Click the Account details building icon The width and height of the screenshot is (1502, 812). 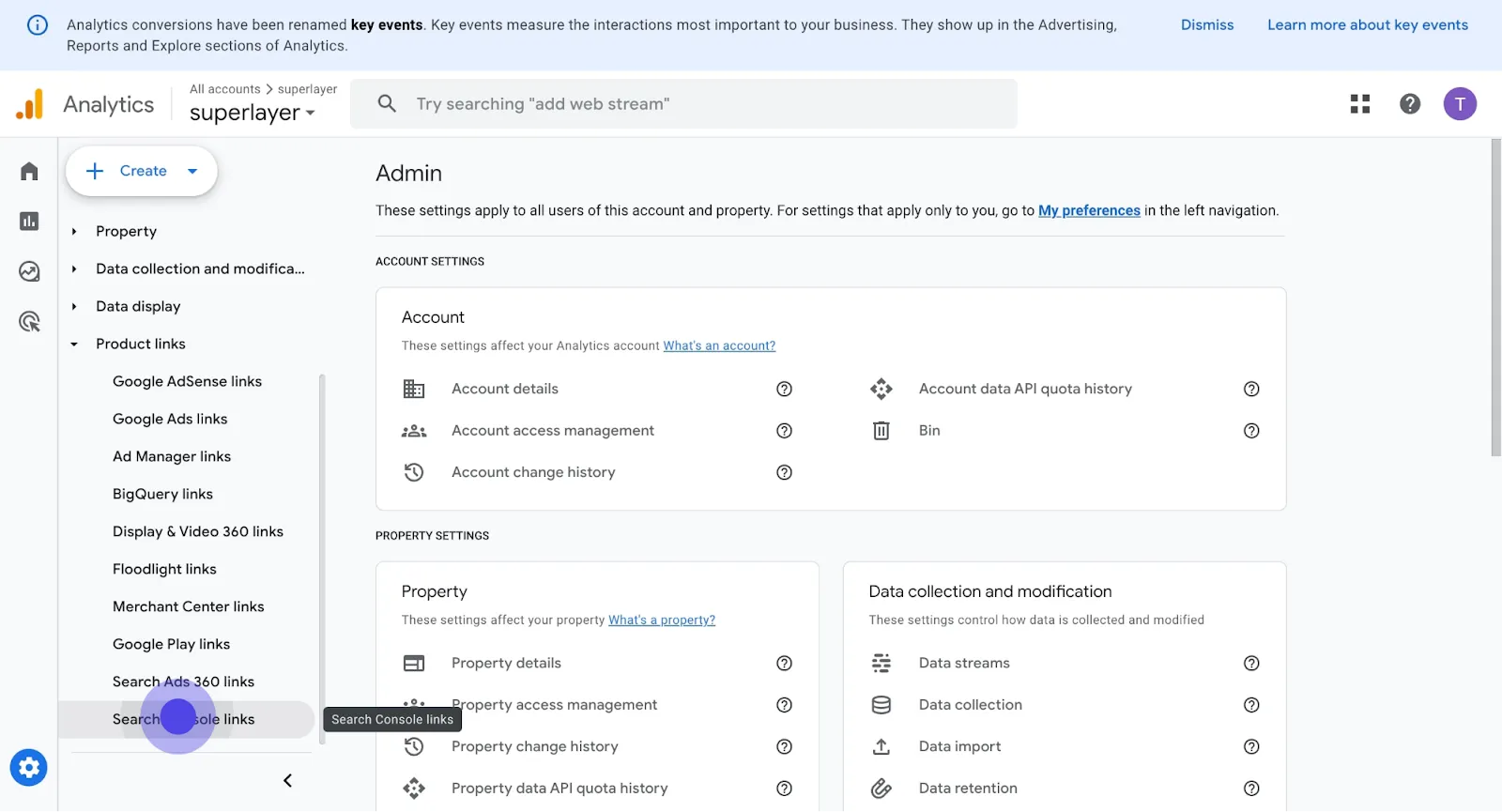[414, 389]
